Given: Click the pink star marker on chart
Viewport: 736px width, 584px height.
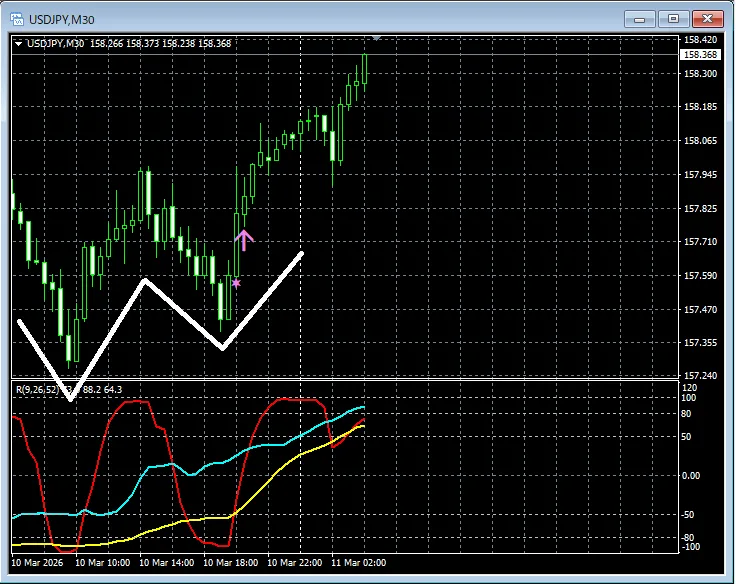Looking at the screenshot, I should [236, 283].
